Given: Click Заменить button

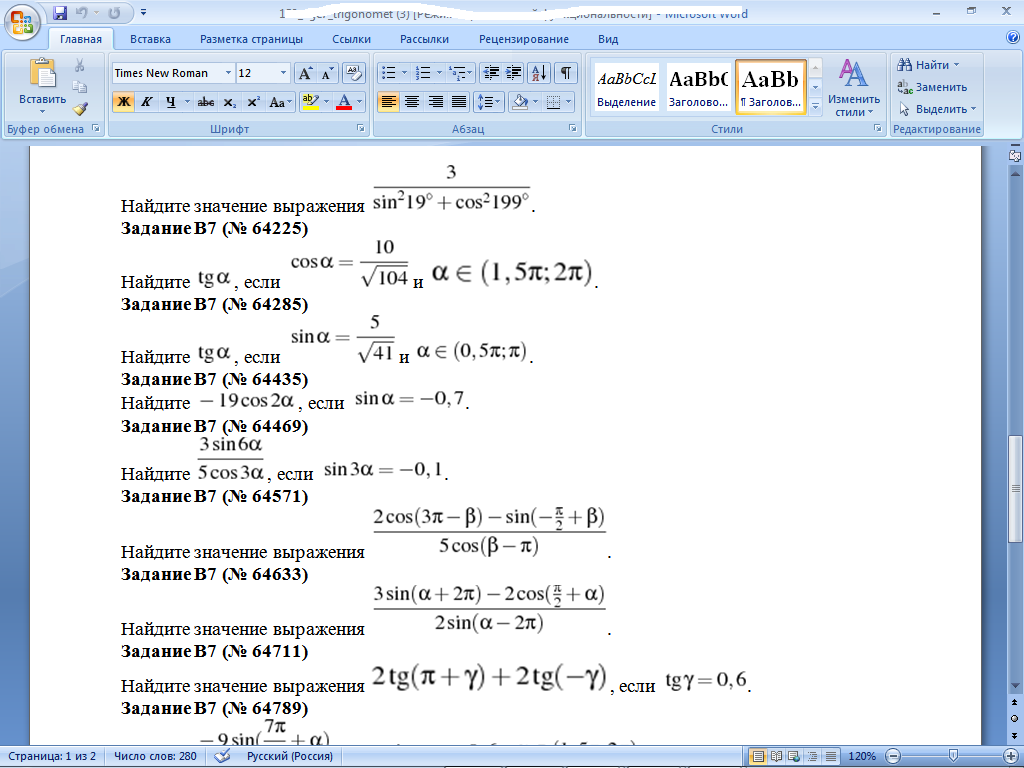Looking at the screenshot, I should coord(933,87).
